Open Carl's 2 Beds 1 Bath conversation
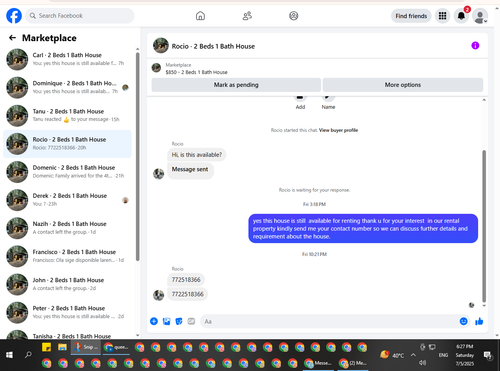Viewport: 500px width, 371px height. [x=67, y=59]
